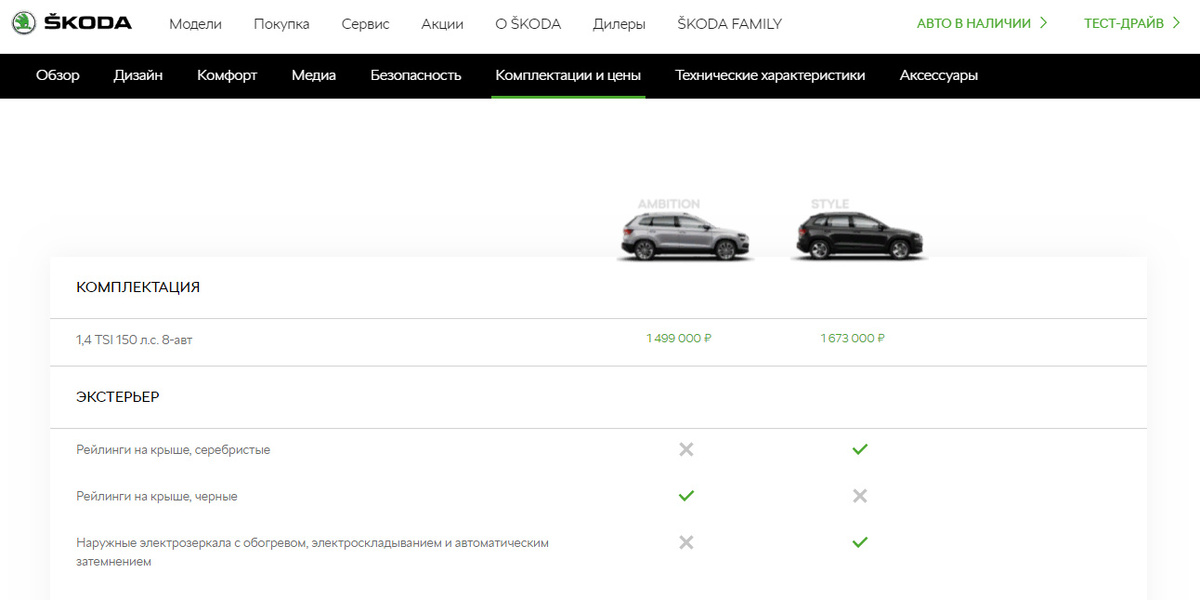Click the КОМПЛЕКТАЦИЯ section heading
Viewport: 1200px width, 600px height.
(138, 287)
